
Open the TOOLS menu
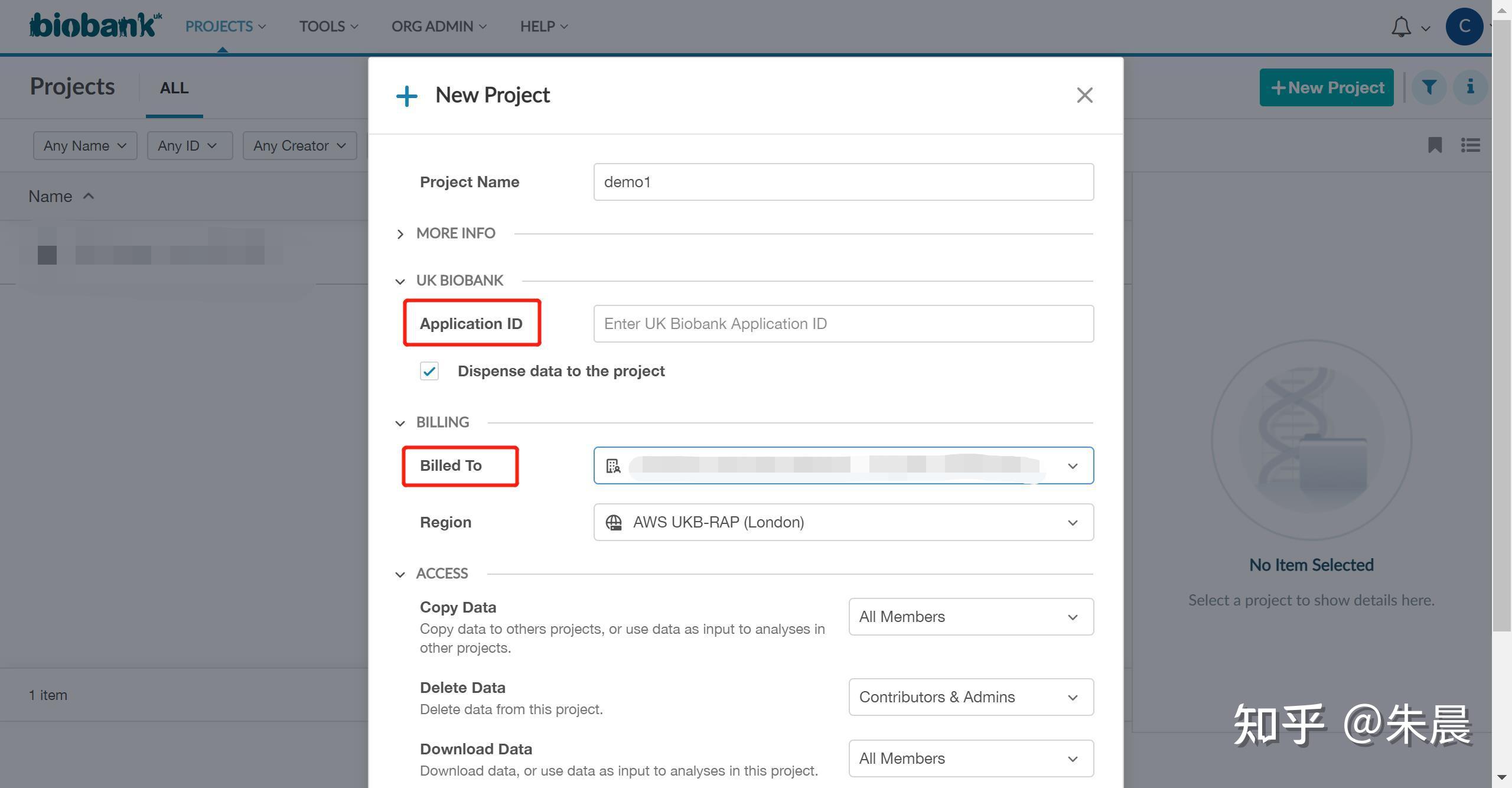(328, 27)
